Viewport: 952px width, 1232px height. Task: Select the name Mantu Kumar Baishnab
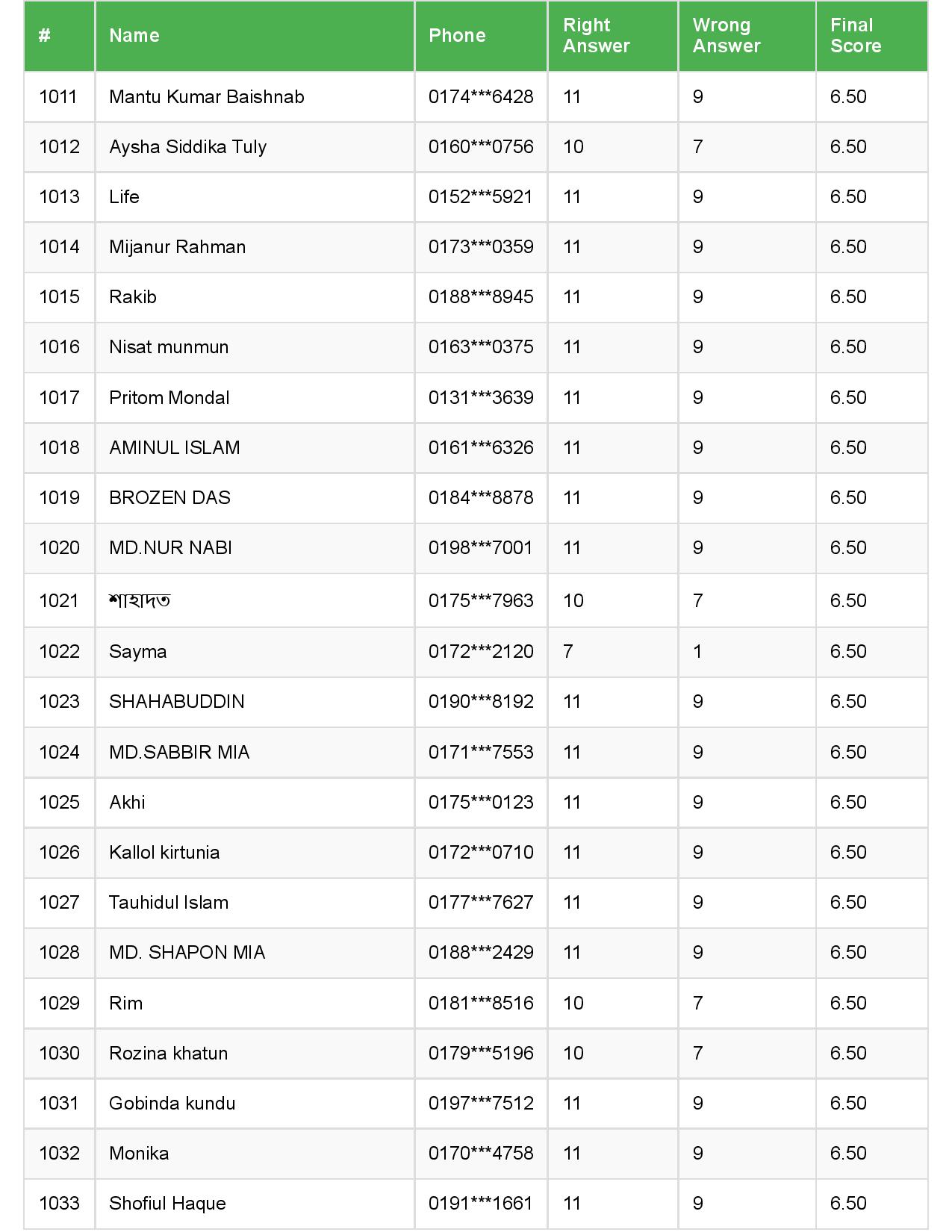pos(207,97)
